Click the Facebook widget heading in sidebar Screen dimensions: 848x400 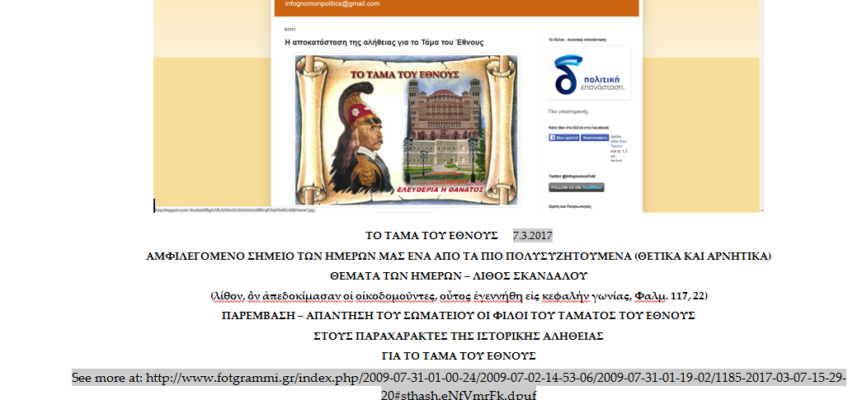point(579,128)
